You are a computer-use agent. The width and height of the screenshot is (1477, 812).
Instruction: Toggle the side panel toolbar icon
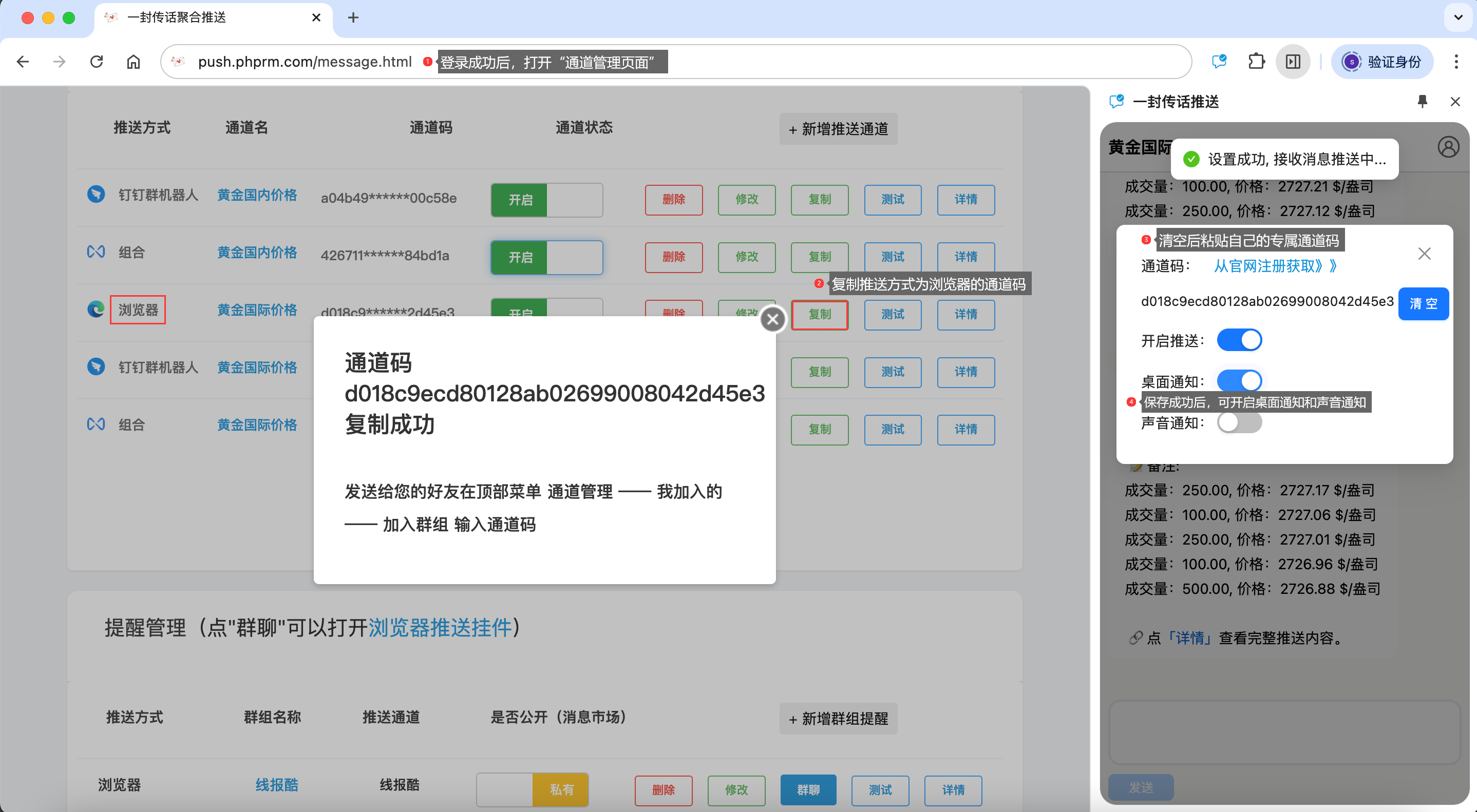tap(1292, 61)
